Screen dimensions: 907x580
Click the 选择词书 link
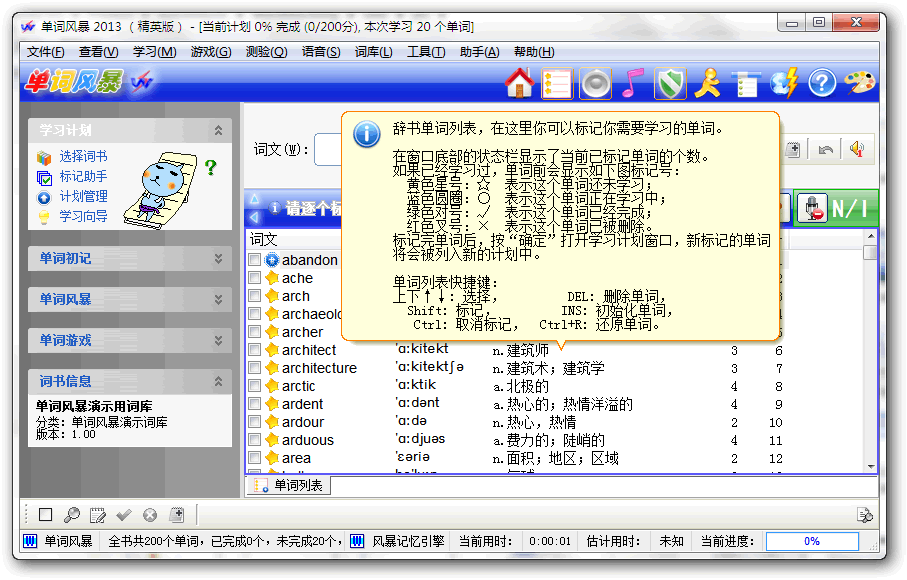(83, 157)
